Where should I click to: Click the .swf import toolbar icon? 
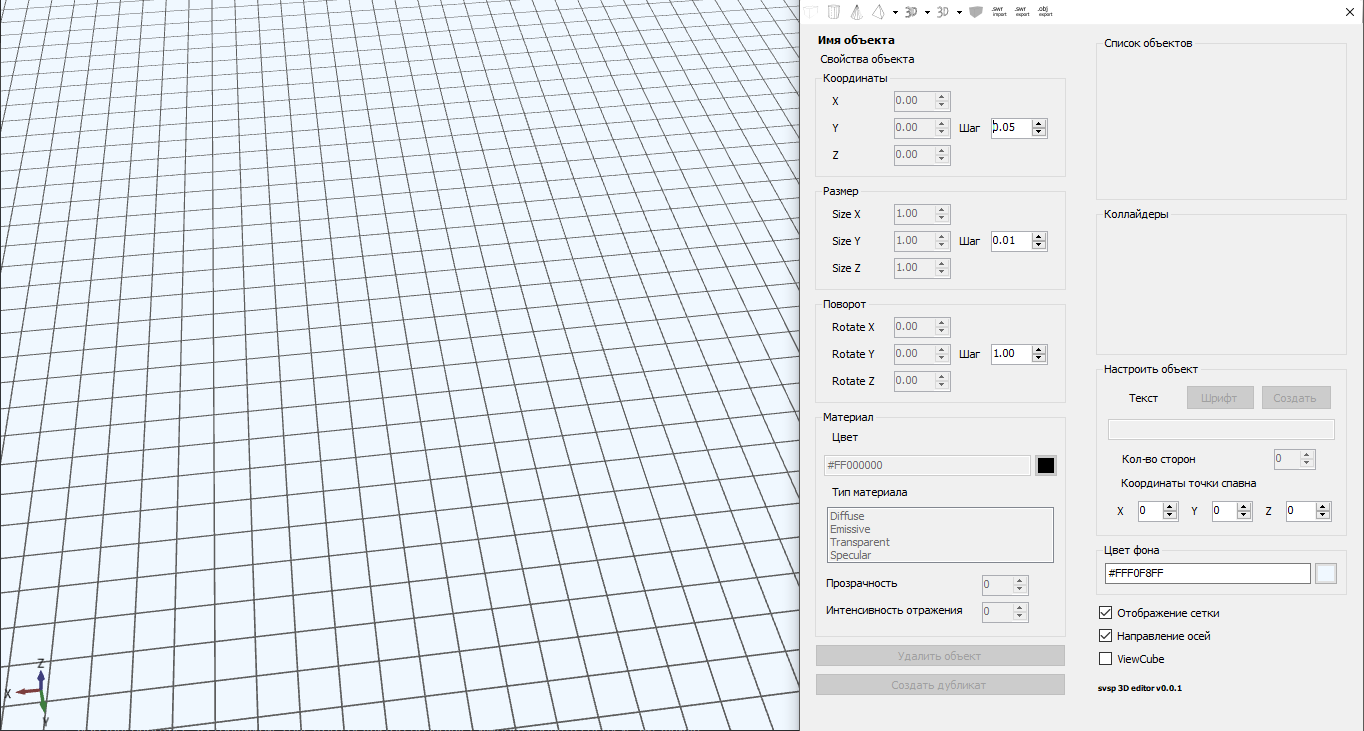[x=997, y=11]
